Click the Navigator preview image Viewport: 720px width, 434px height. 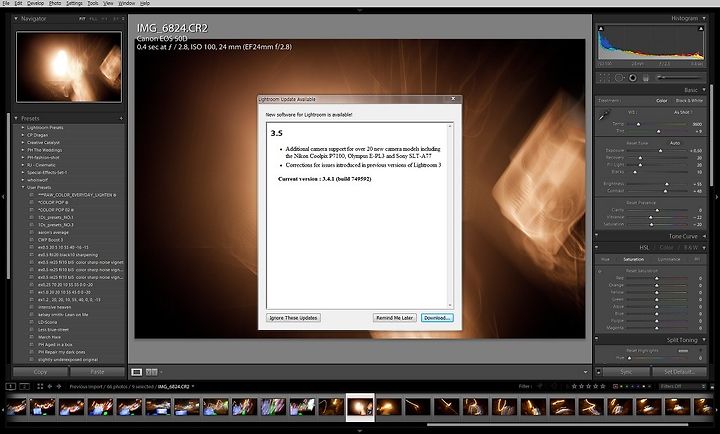[x=69, y=67]
